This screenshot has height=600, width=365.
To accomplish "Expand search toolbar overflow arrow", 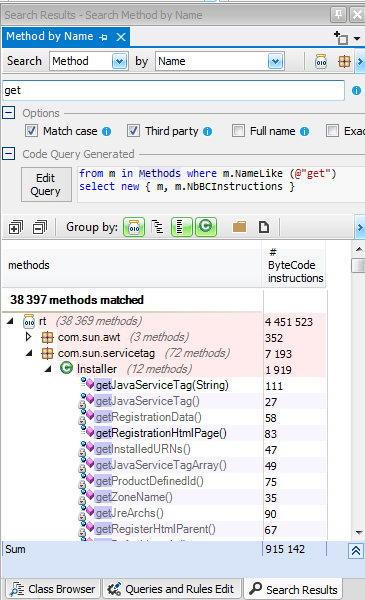I will click(x=360, y=61).
